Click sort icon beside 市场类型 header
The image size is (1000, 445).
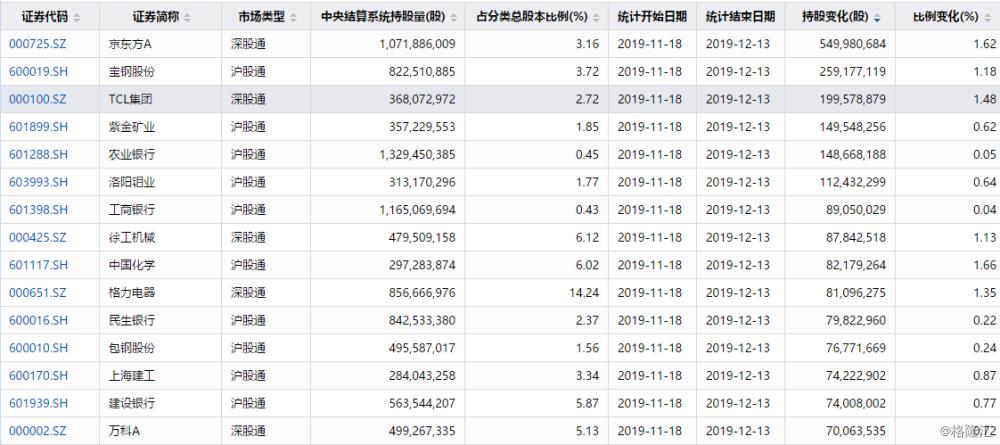pyautogui.click(x=294, y=18)
